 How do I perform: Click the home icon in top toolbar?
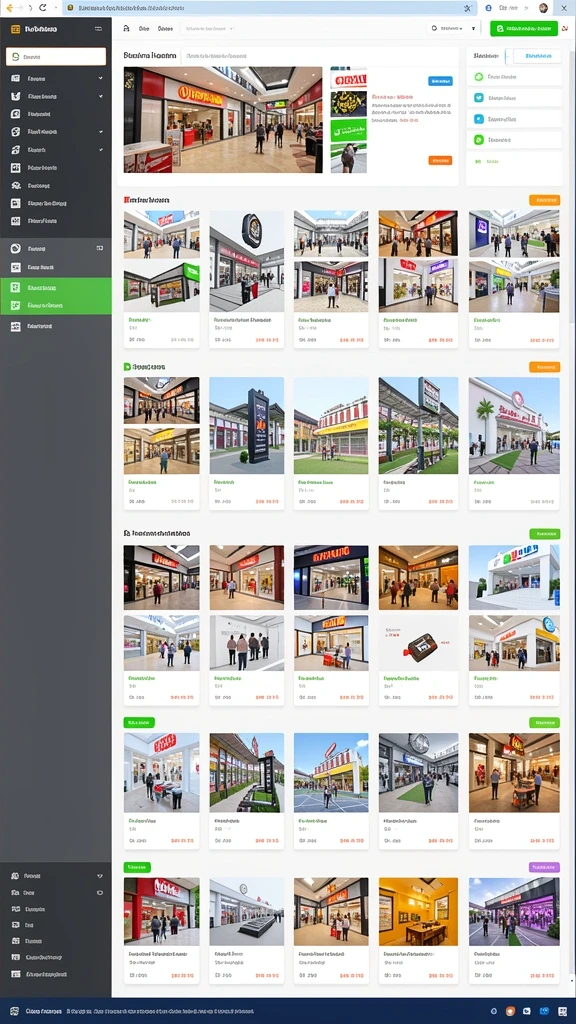(x=126, y=29)
